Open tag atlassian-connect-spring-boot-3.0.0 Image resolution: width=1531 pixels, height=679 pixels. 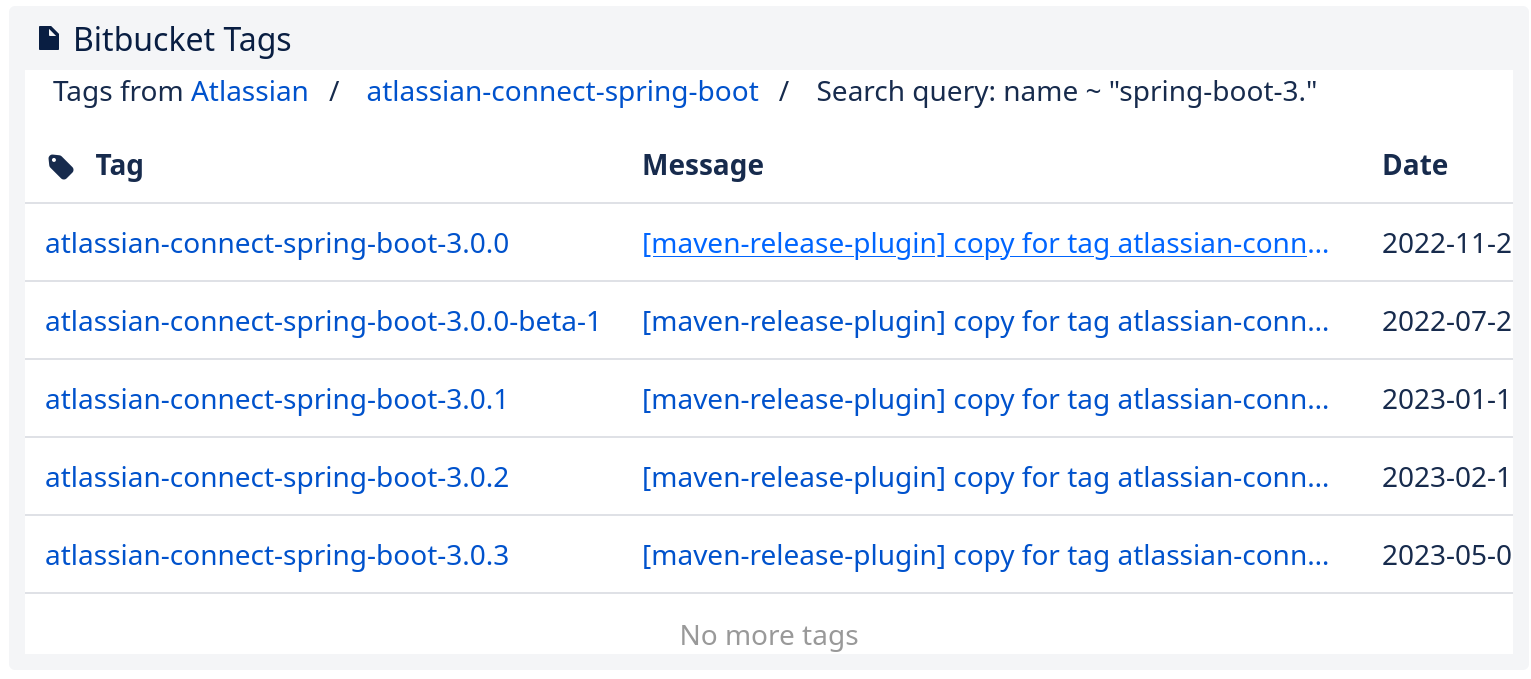coord(277,243)
